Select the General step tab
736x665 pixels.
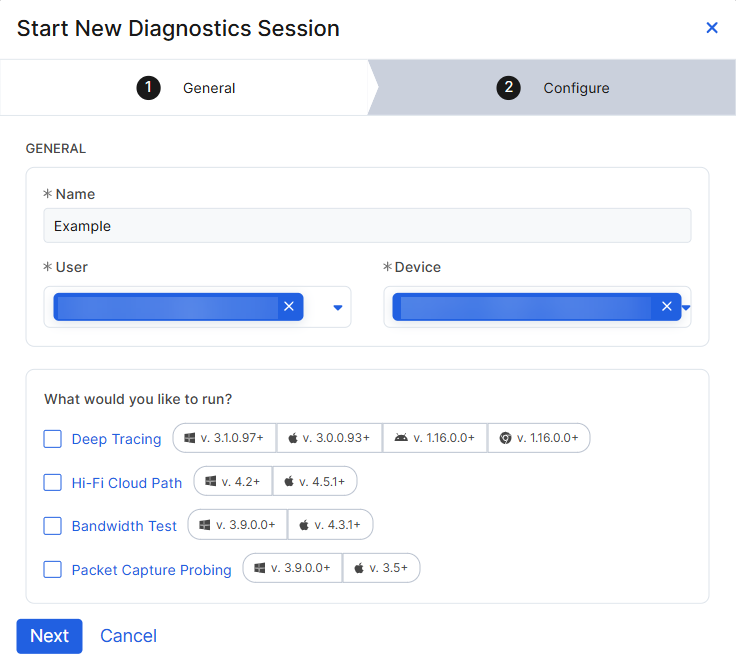(x=186, y=88)
